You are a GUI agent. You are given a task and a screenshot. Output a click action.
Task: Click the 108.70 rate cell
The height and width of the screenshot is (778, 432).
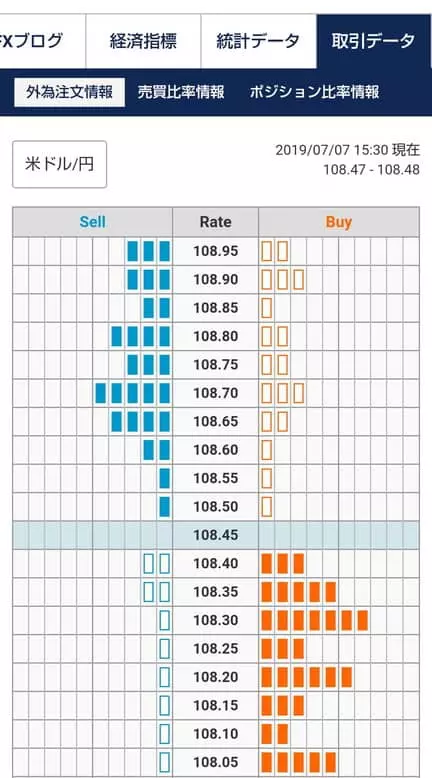point(215,393)
